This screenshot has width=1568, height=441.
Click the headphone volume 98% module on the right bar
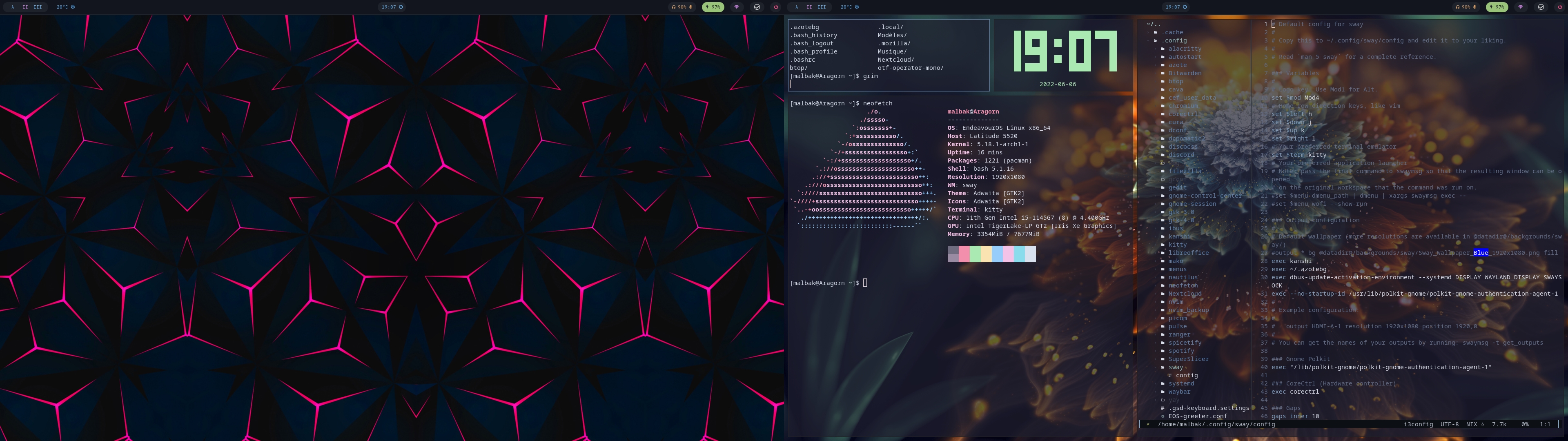[x=1466, y=7]
